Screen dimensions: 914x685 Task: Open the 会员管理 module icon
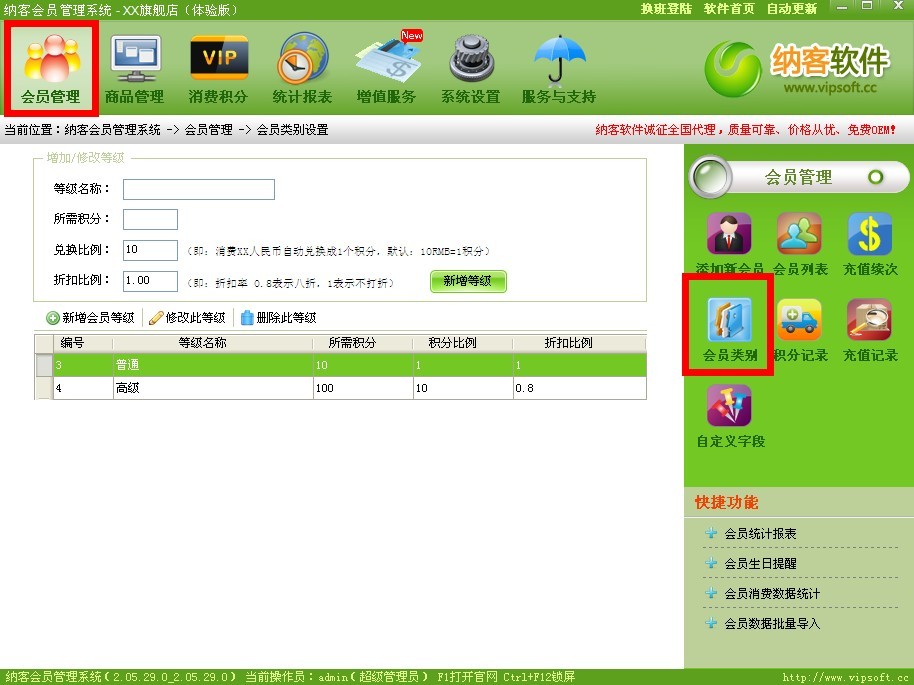[51, 68]
